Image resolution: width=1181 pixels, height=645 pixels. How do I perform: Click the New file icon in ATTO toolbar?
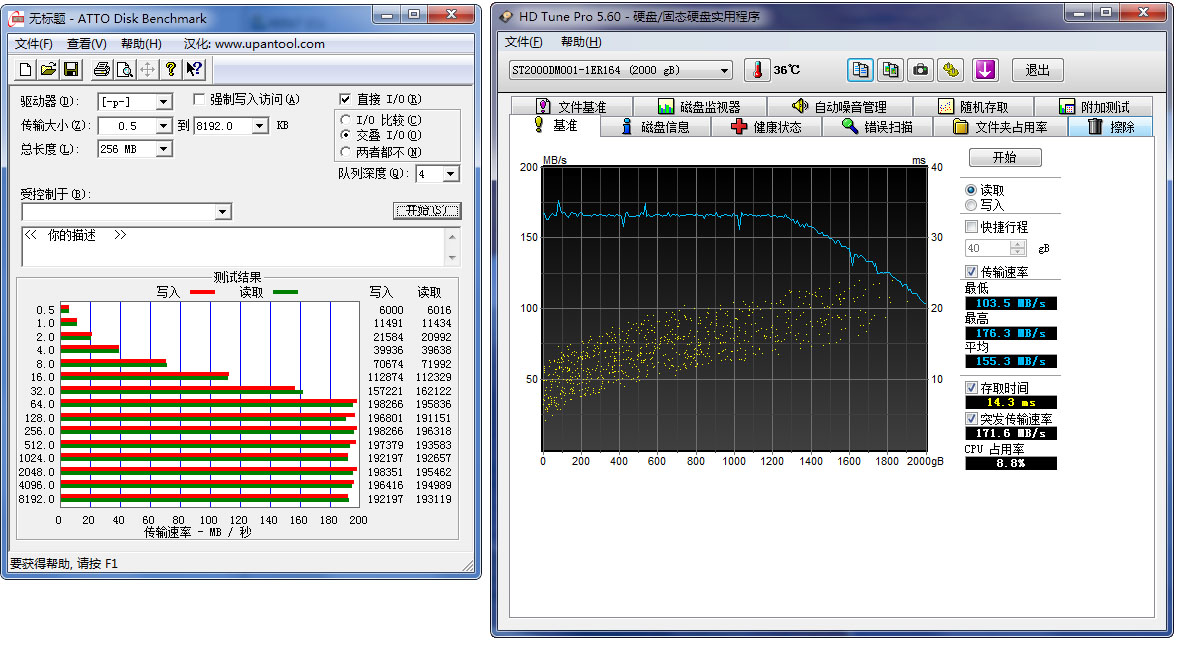tap(27, 69)
